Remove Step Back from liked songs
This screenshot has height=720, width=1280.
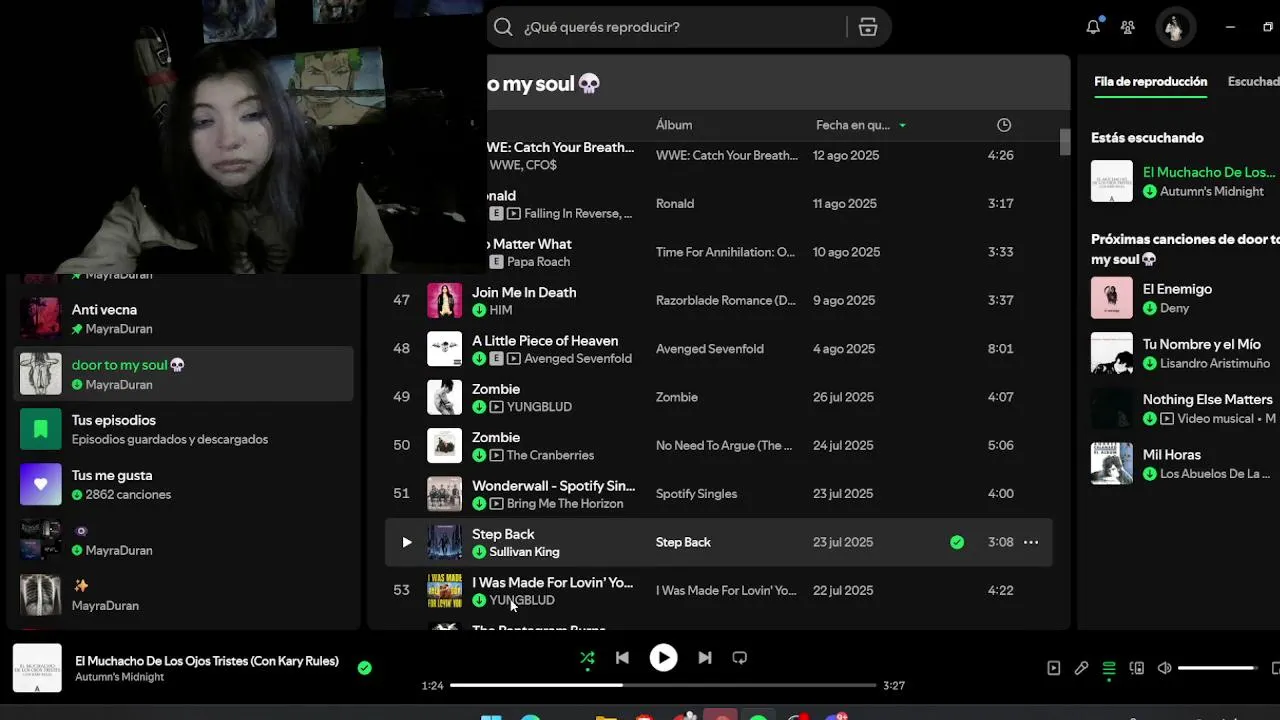point(957,542)
